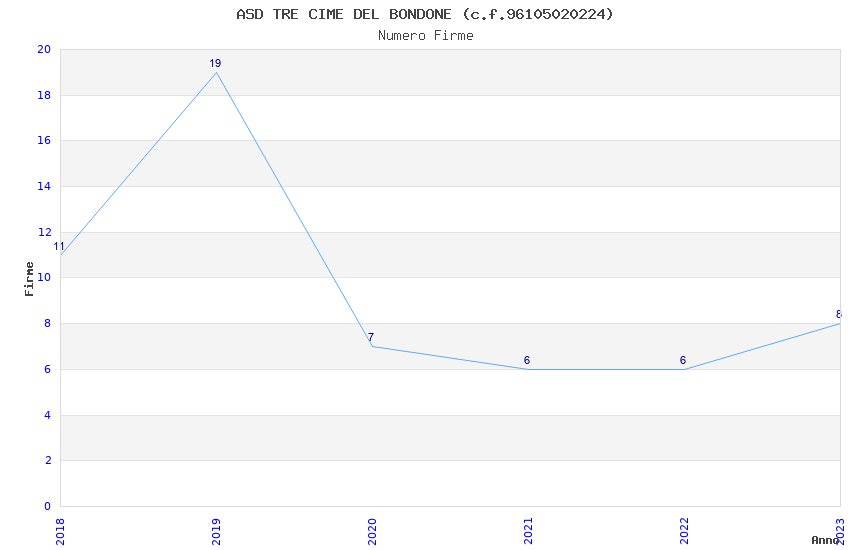Click the x-axis year label '2019'
This screenshot has height=550, width=850.
tap(216, 531)
